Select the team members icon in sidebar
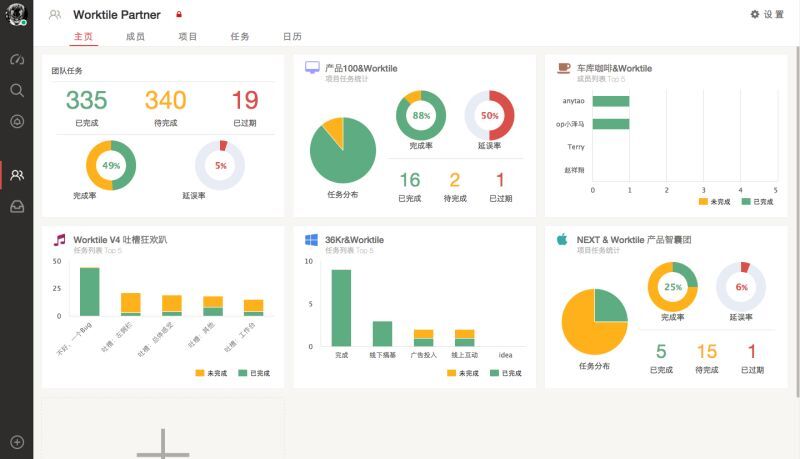 pyautogui.click(x=16, y=175)
